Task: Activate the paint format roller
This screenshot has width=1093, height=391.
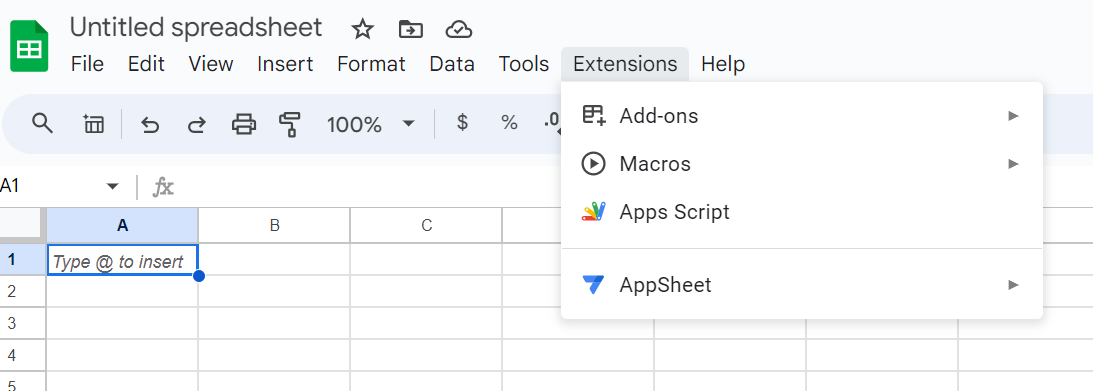Action: (290, 124)
